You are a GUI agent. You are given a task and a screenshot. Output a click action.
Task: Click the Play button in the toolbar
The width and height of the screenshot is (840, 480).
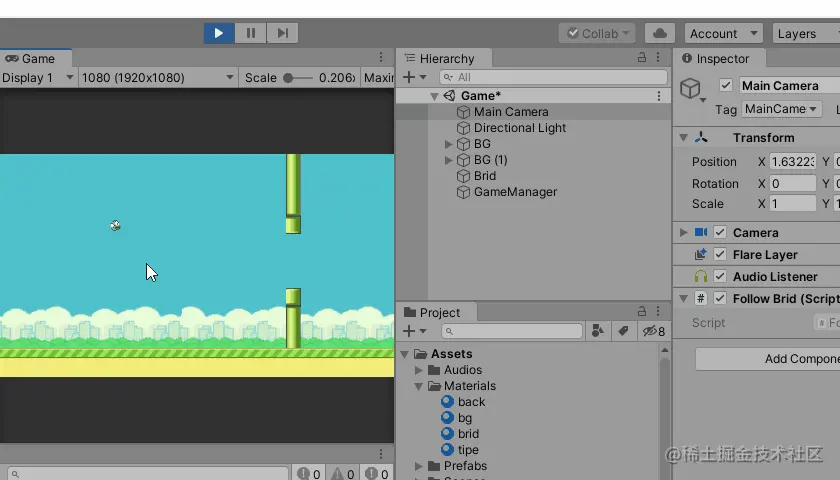click(219, 33)
